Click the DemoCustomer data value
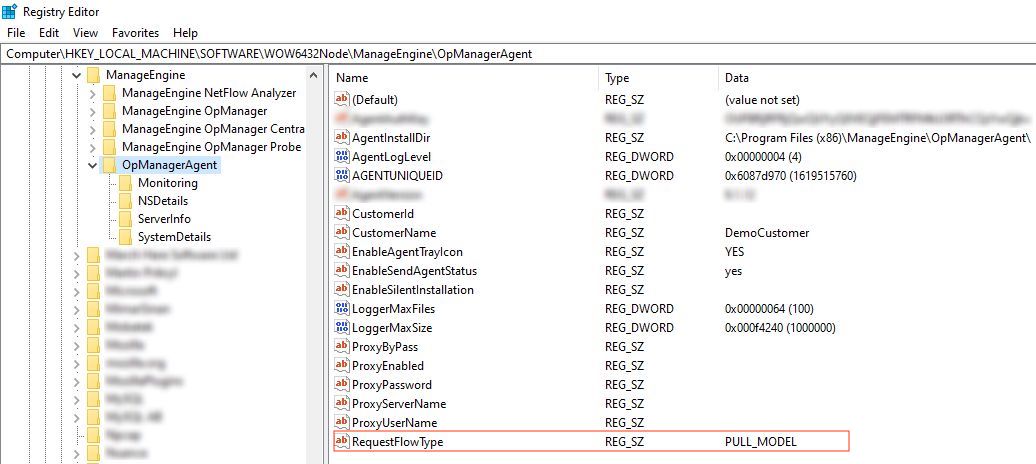 pyautogui.click(x=766, y=233)
